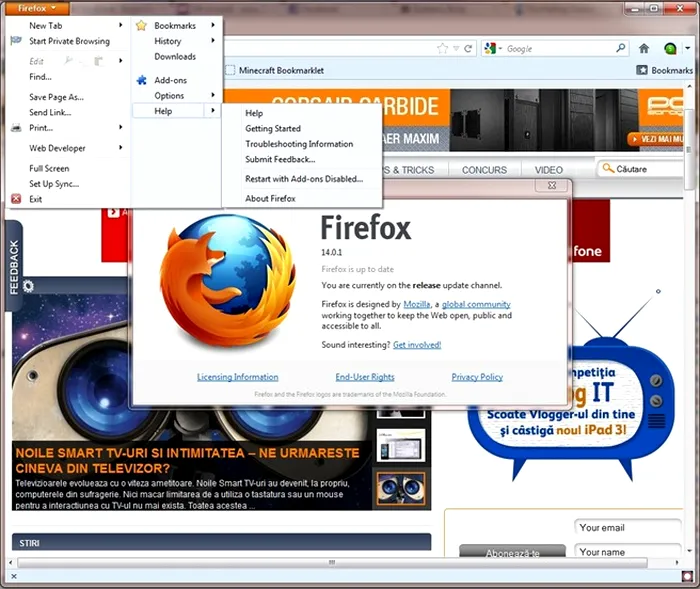Click the search magnifier icon in Google box

(x=621, y=47)
